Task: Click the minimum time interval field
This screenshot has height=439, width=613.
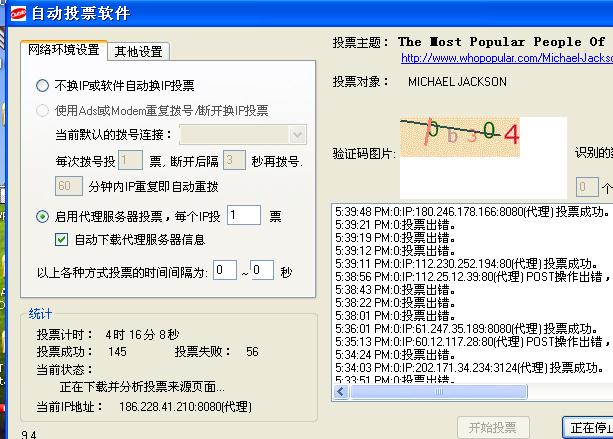Action: pyautogui.click(x=225, y=271)
